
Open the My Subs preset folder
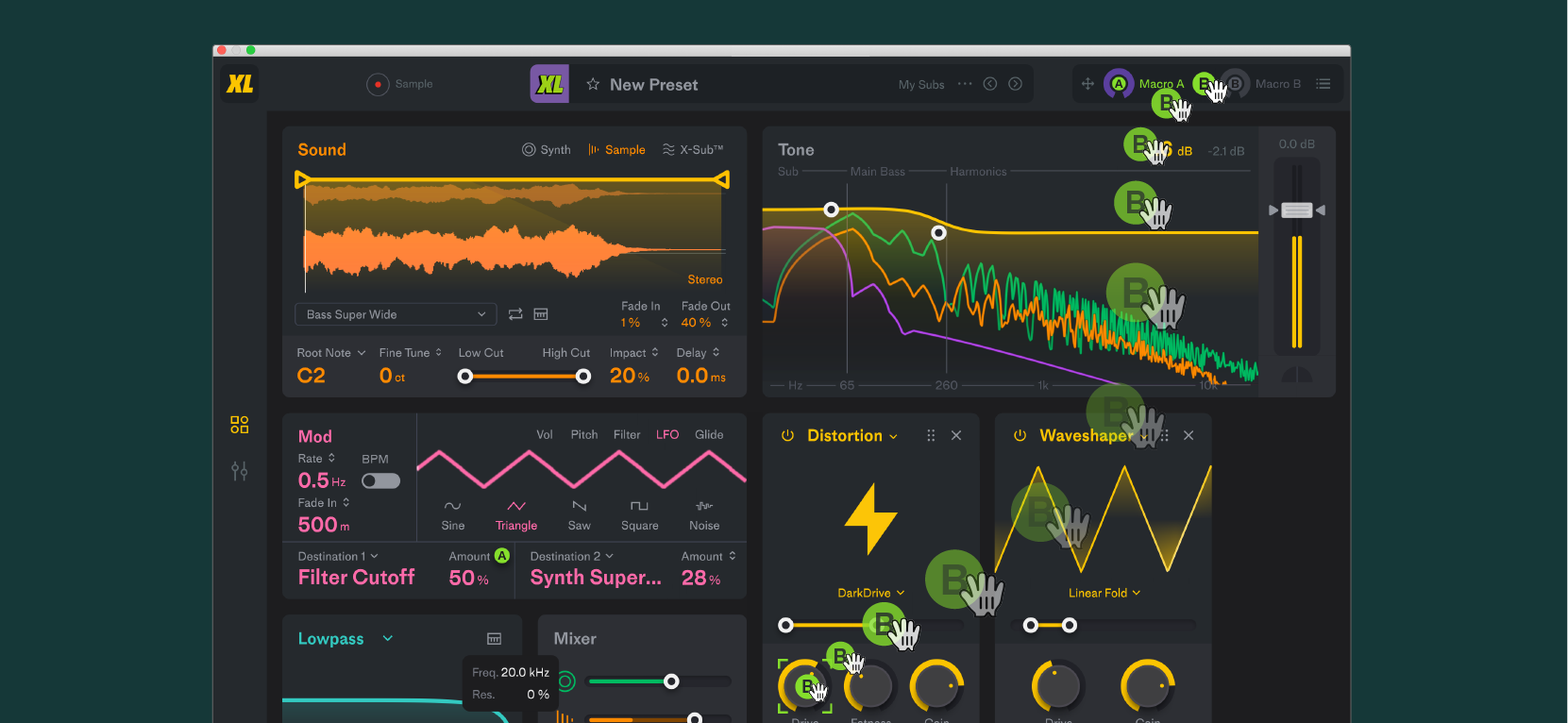(x=921, y=84)
